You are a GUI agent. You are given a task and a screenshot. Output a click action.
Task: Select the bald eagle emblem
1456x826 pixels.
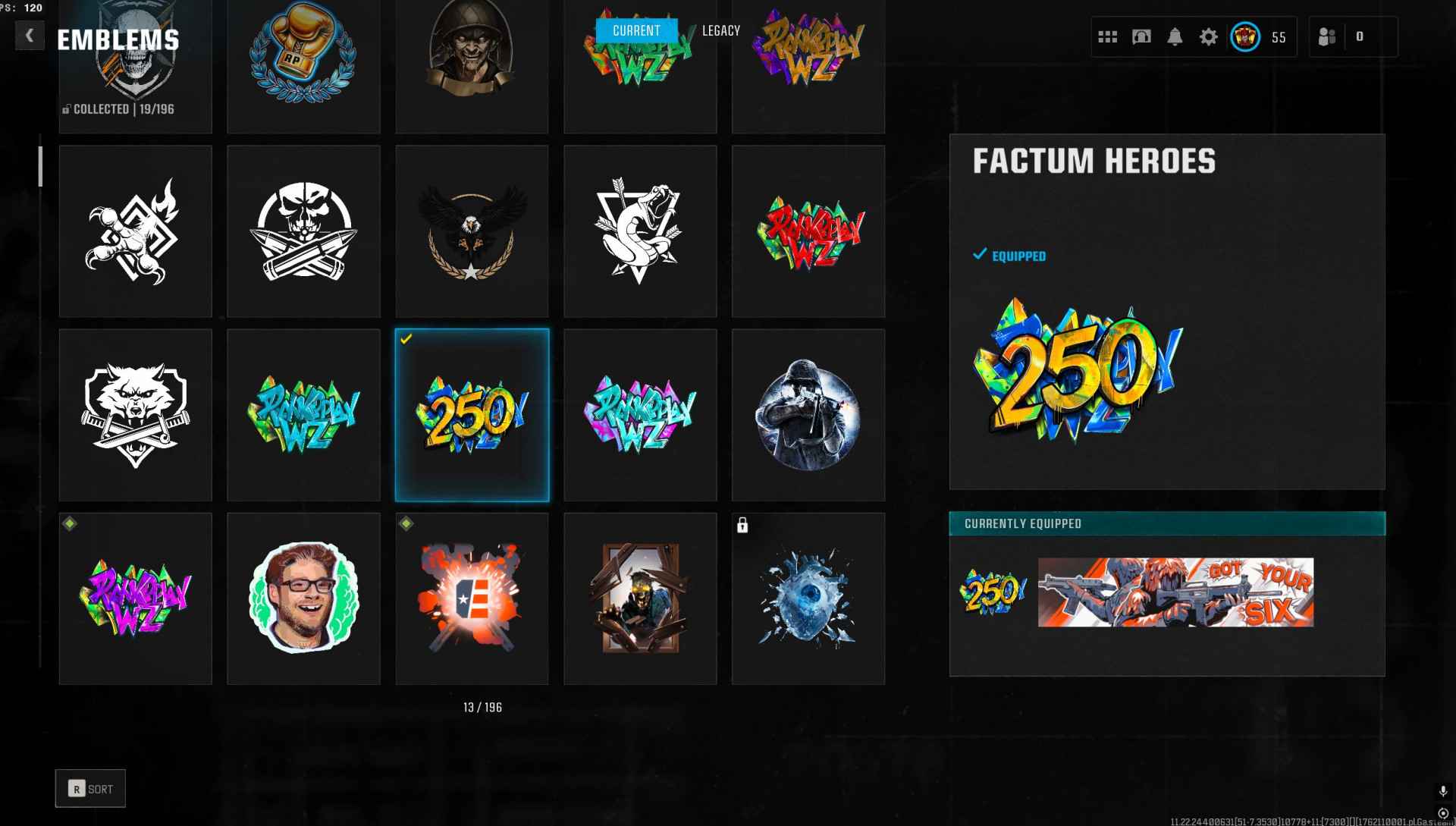click(472, 231)
